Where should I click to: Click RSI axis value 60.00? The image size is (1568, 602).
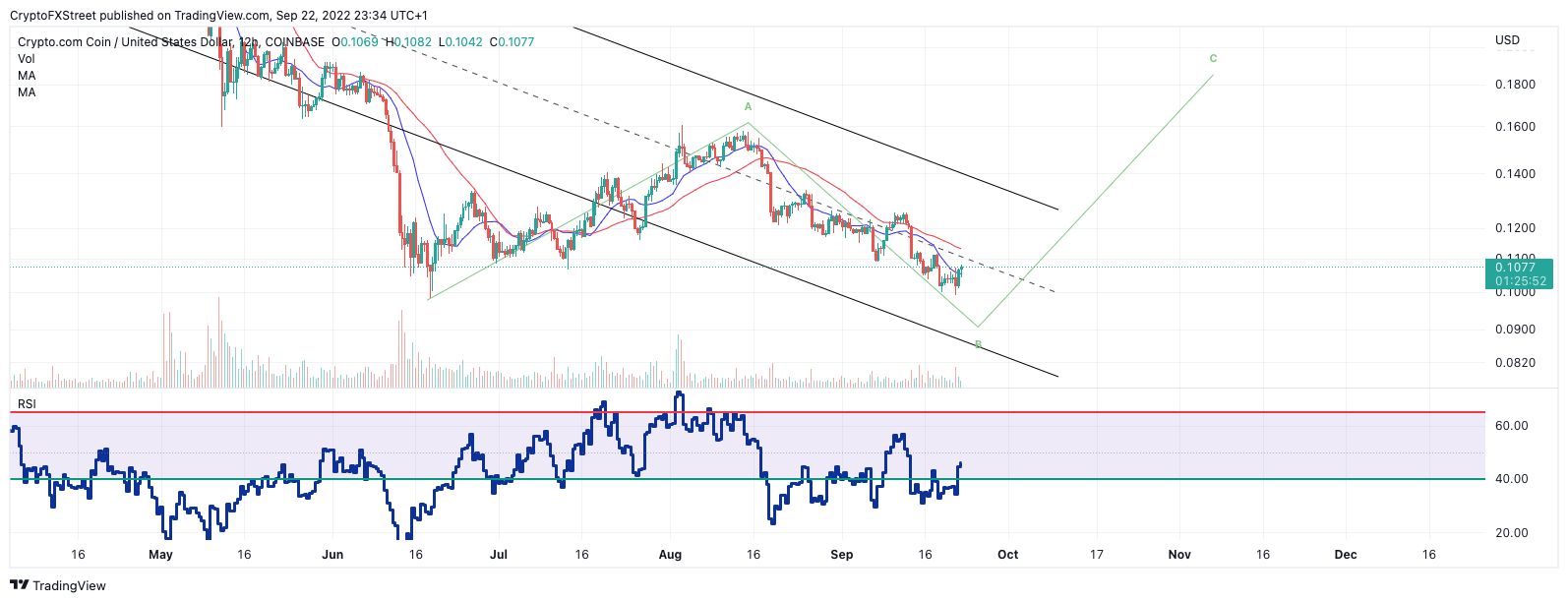[x=1512, y=426]
